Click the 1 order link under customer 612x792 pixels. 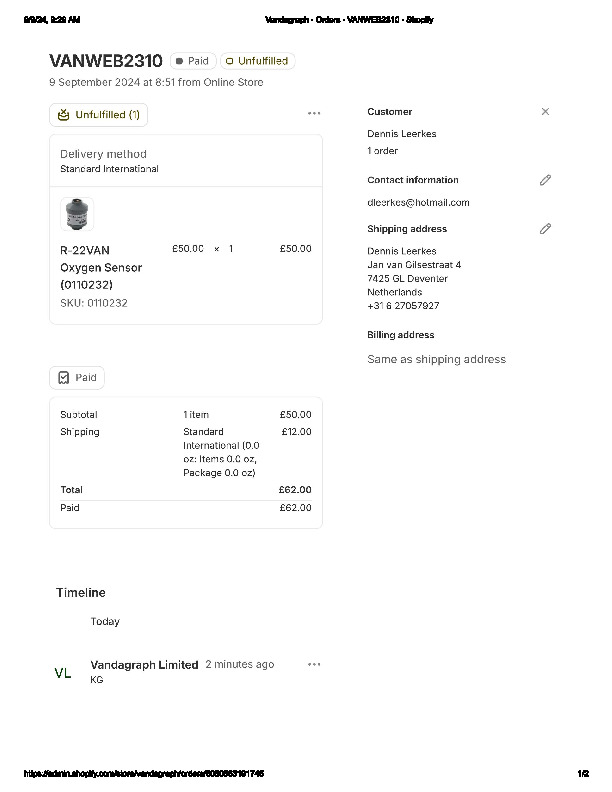click(382, 151)
